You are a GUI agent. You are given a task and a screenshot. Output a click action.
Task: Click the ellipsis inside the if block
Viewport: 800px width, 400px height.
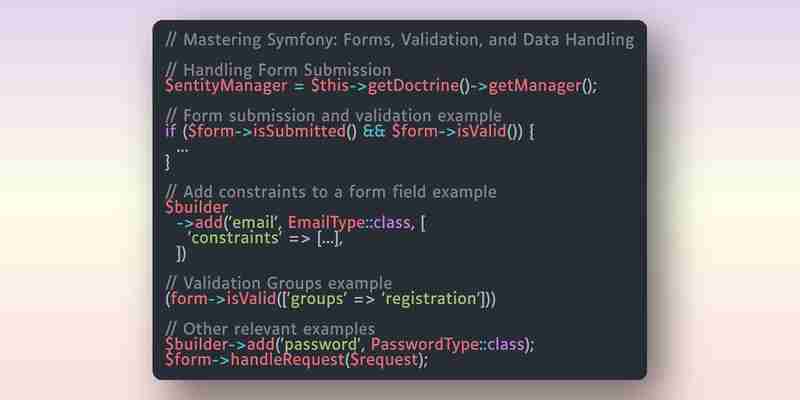point(182,149)
